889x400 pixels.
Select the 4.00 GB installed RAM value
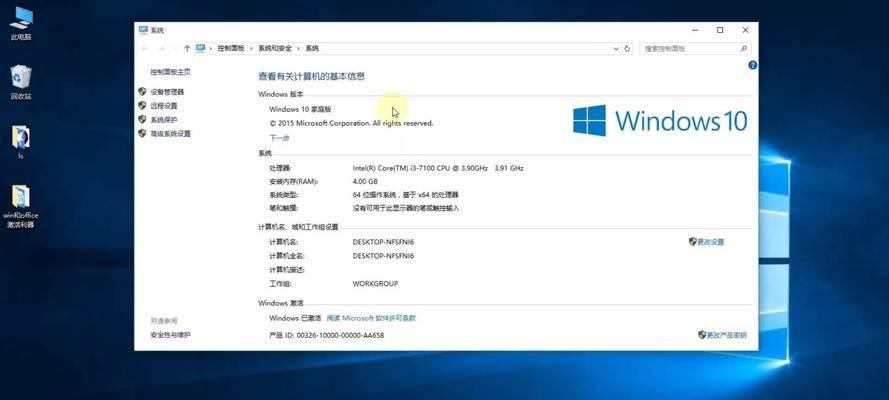tap(365, 182)
